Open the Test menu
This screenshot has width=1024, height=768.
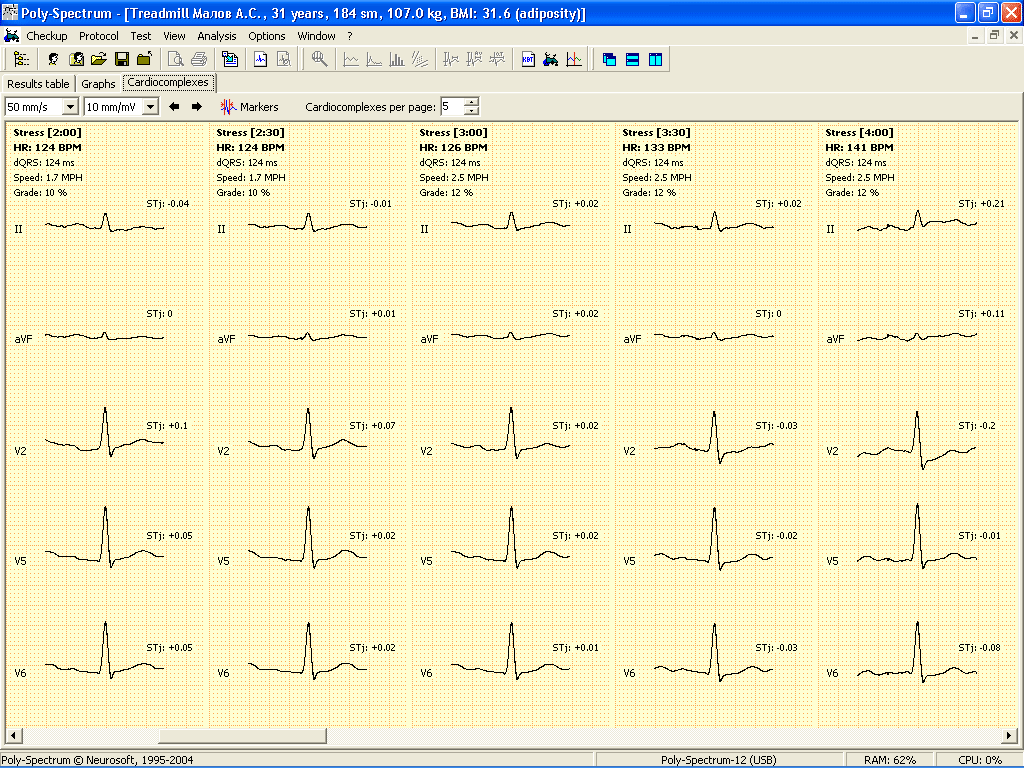click(x=140, y=36)
